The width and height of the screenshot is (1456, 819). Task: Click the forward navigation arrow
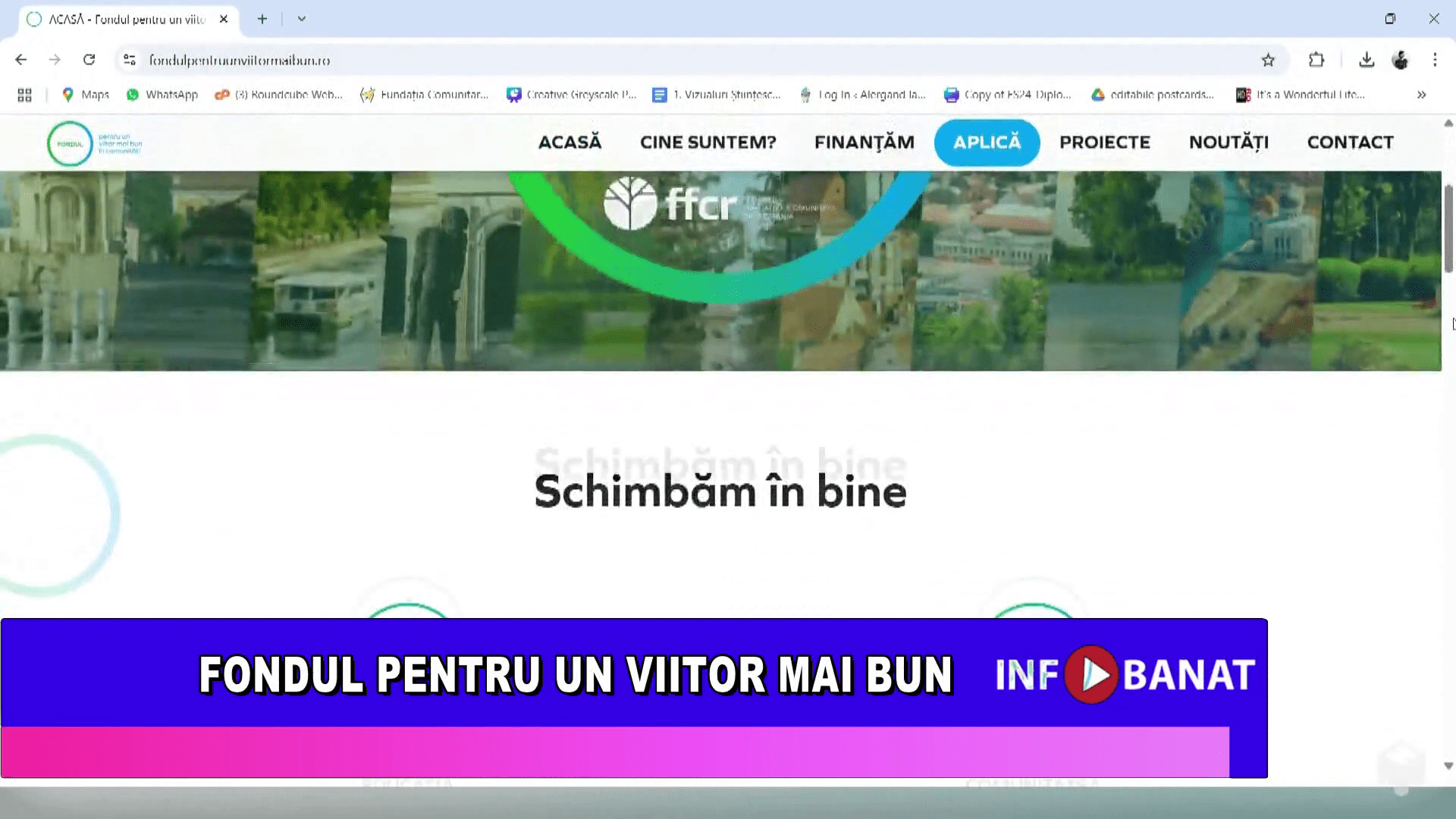point(55,60)
